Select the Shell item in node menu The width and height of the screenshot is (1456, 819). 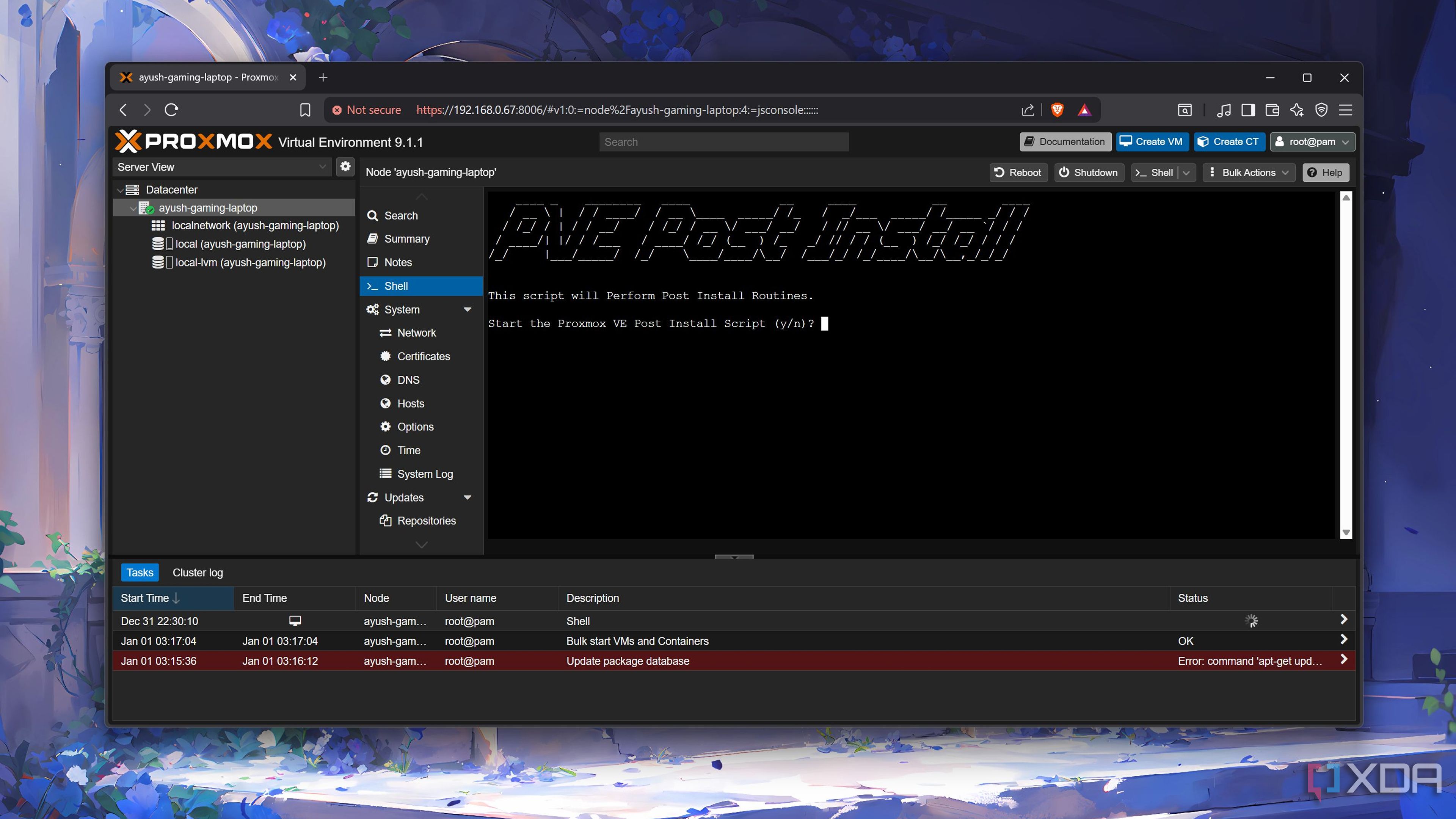[421, 286]
